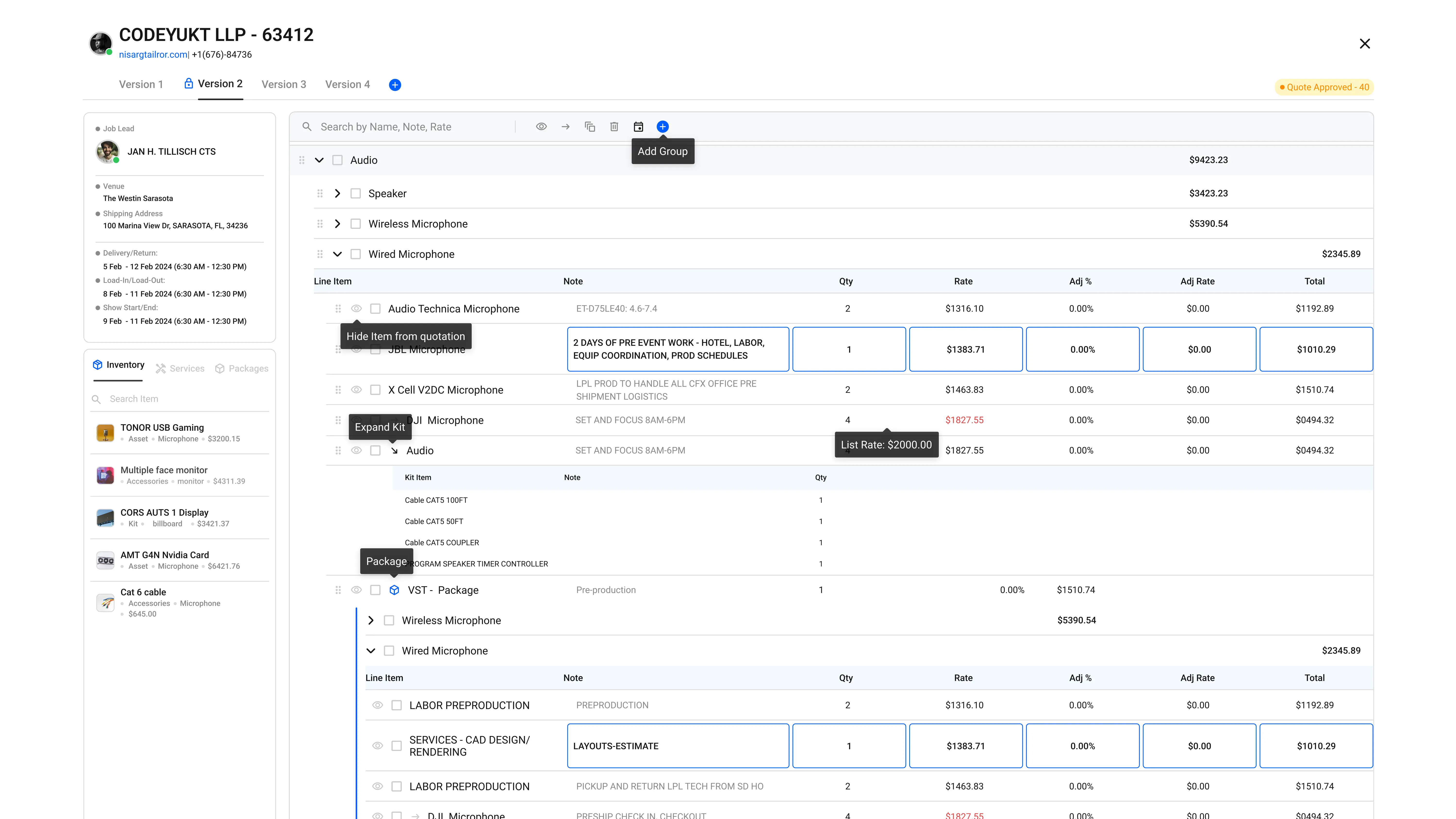Click the customer avatar beside CODEYUKT LLP
1456x819 pixels.
pos(101,43)
